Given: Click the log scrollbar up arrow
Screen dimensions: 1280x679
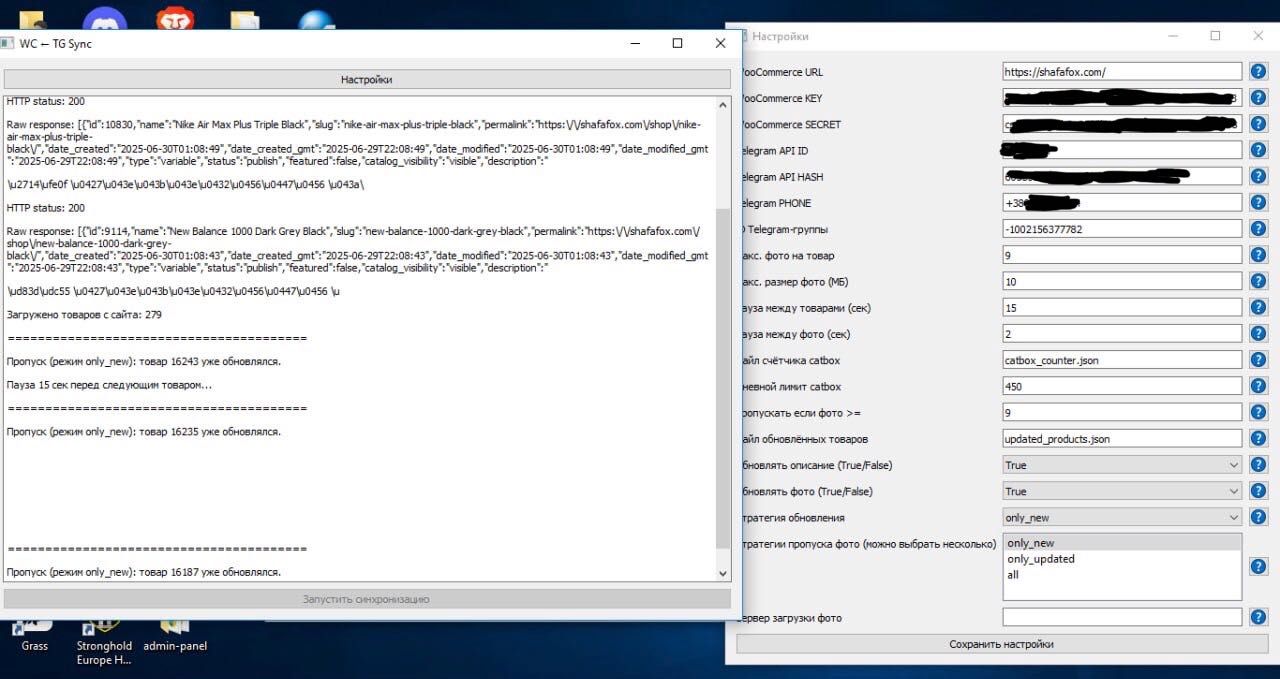Looking at the screenshot, I should (724, 104).
